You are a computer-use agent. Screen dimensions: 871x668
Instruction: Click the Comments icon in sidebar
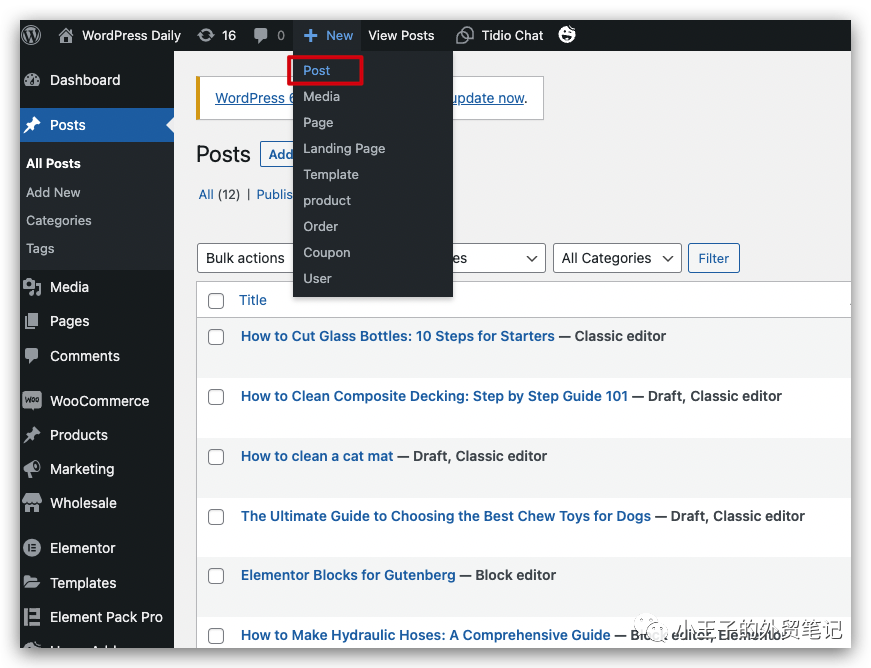point(32,355)
